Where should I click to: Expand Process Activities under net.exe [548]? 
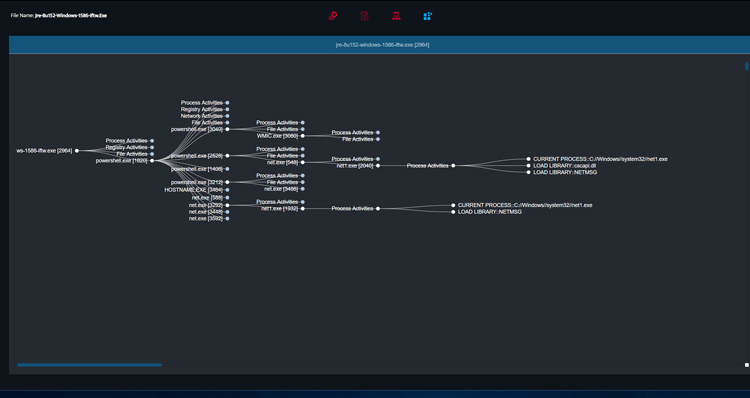coord(378,159)
